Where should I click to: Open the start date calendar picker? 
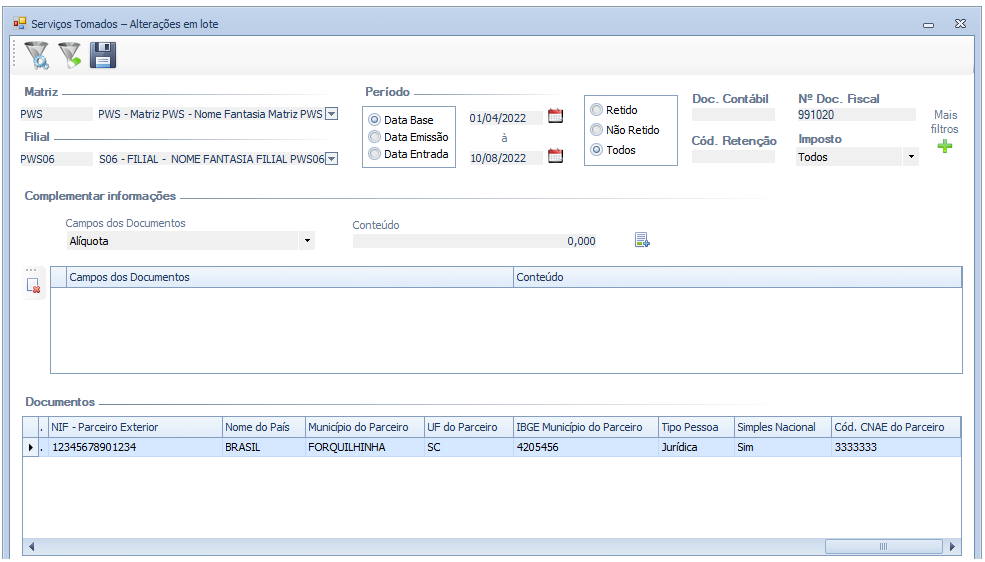pyautogui.click(x=556, y=116)
